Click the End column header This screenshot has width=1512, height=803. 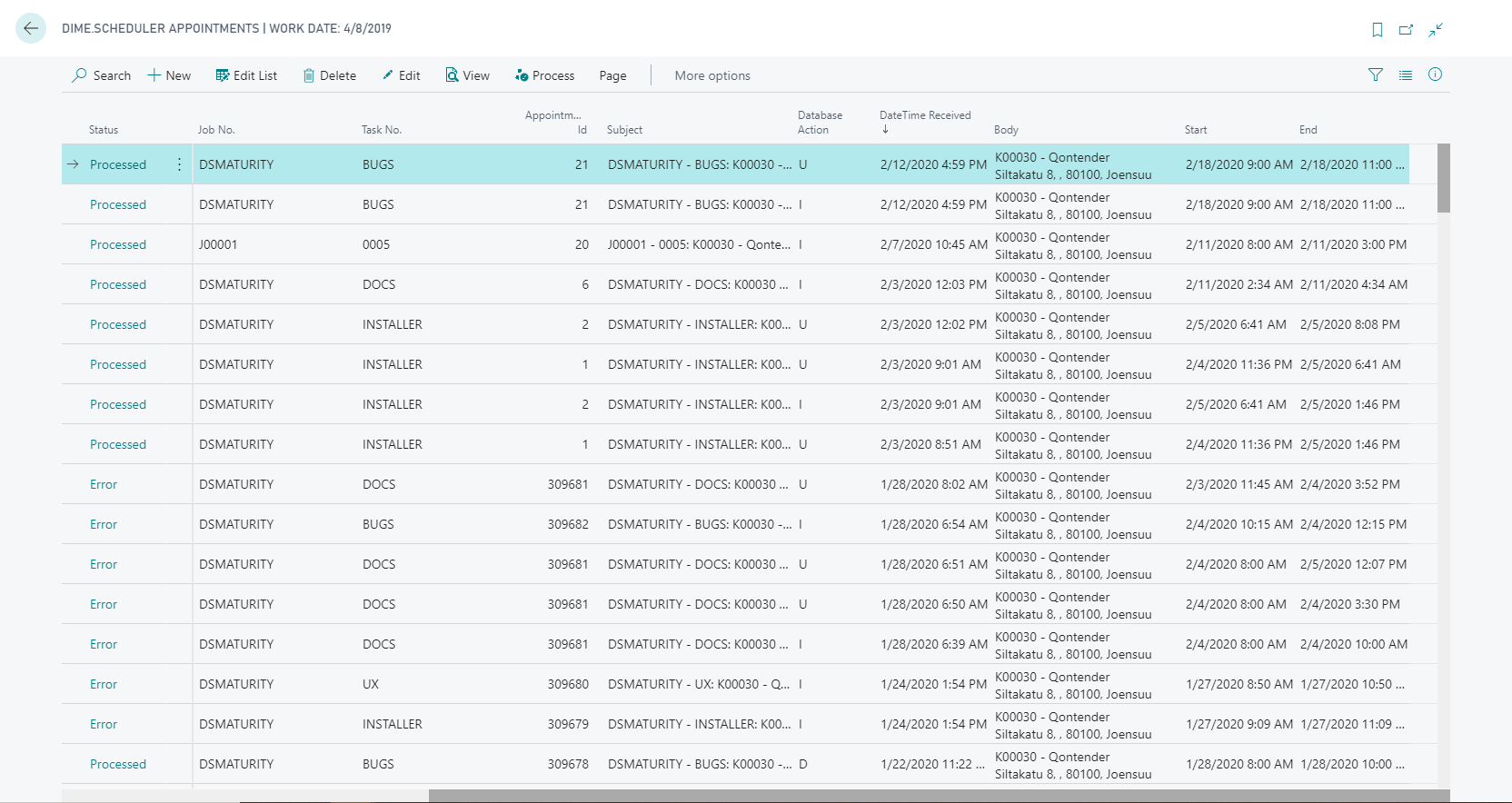coord(1308,130)
